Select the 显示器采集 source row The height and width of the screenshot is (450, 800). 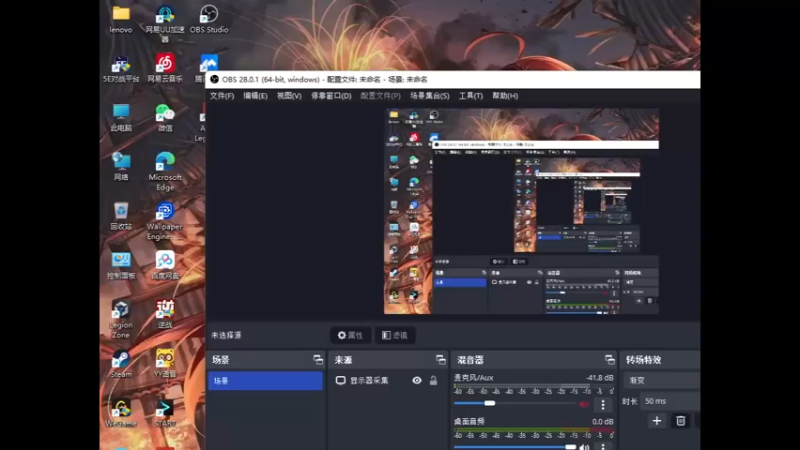pos(388,381)
